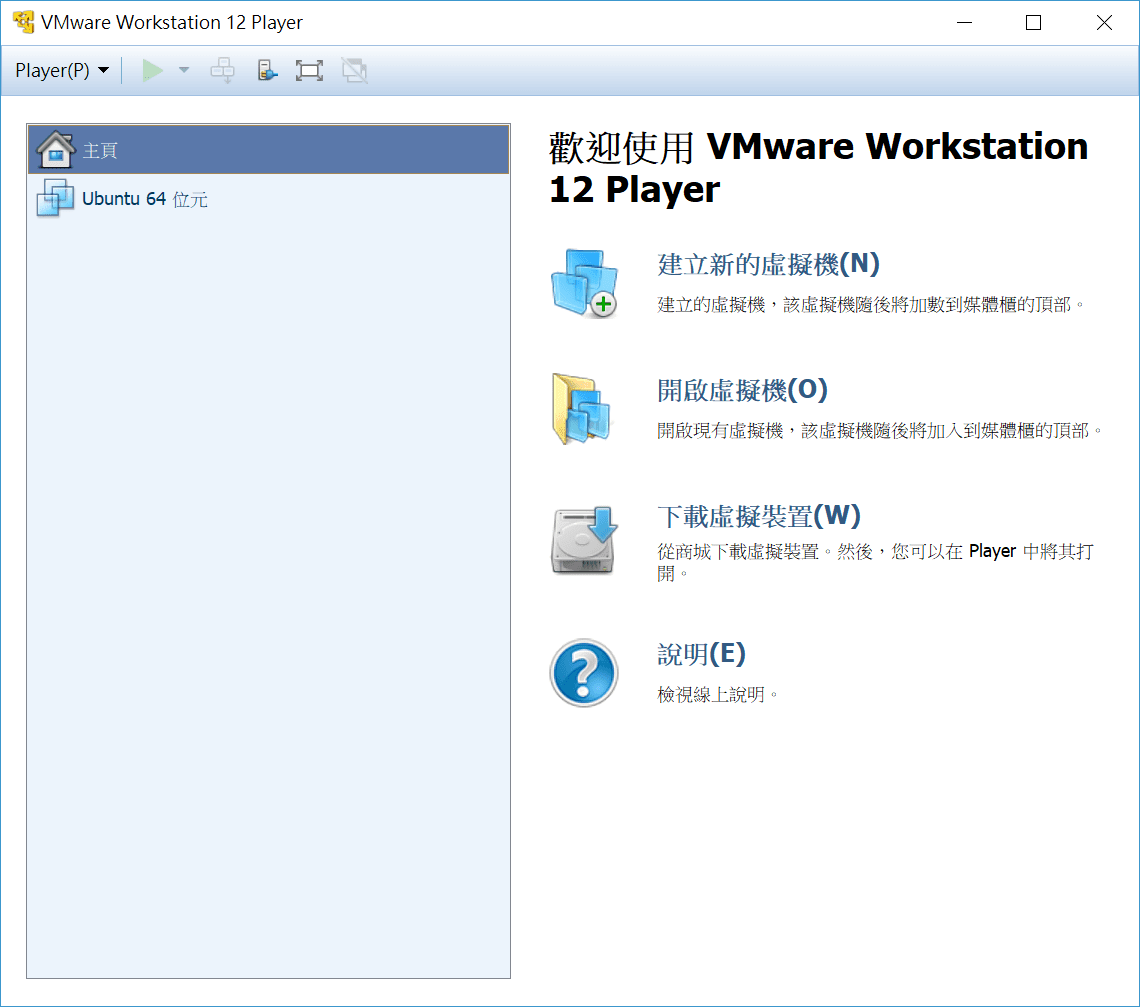
Task: Enter full screen mode via toolbar icon
Action: click(x=309, y=71)
